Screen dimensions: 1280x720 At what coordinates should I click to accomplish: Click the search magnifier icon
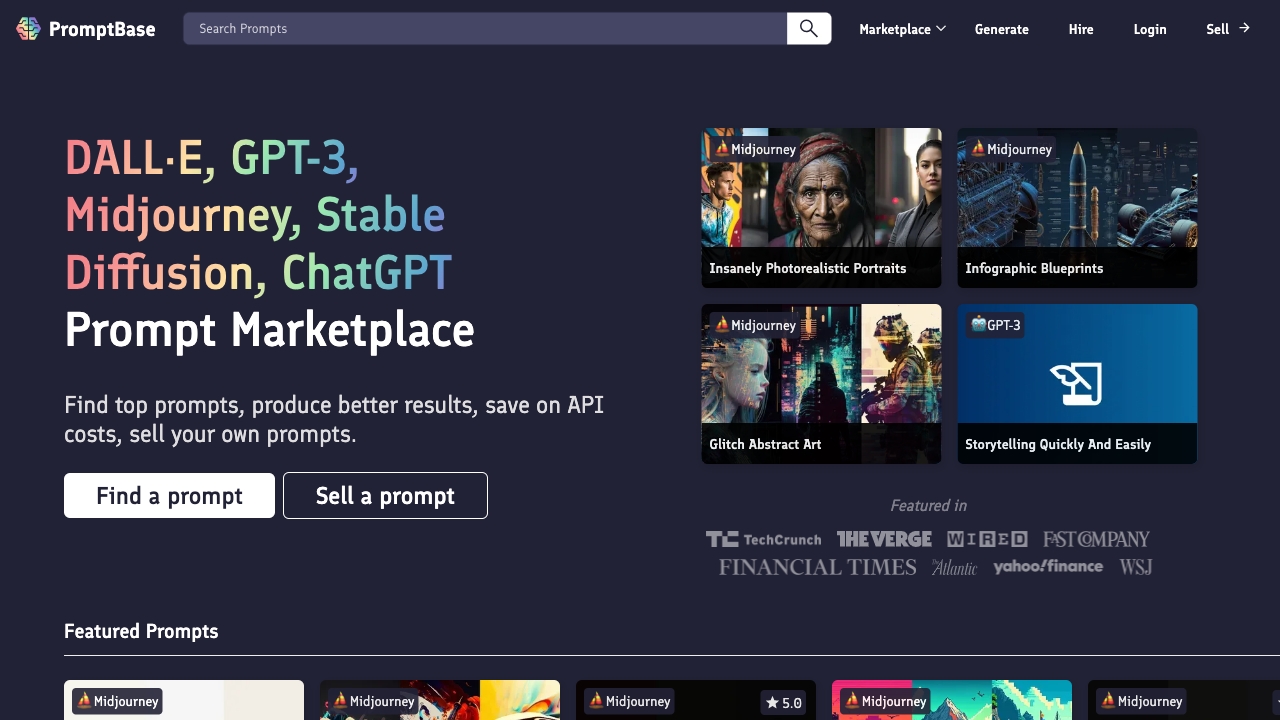(x=808, y=29)
